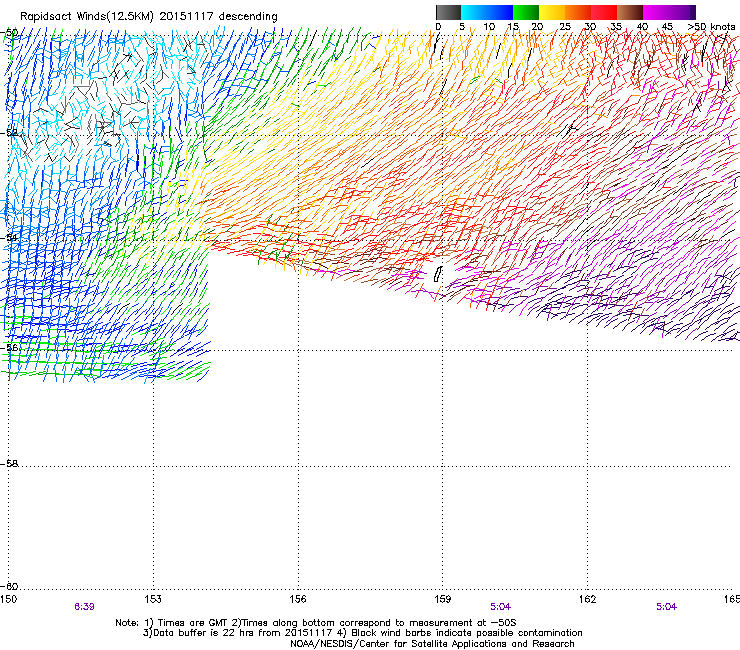Pick the cyan 5-10 knots colorbar segment
This screenshot has height=650, width=740.
(473, 12)
